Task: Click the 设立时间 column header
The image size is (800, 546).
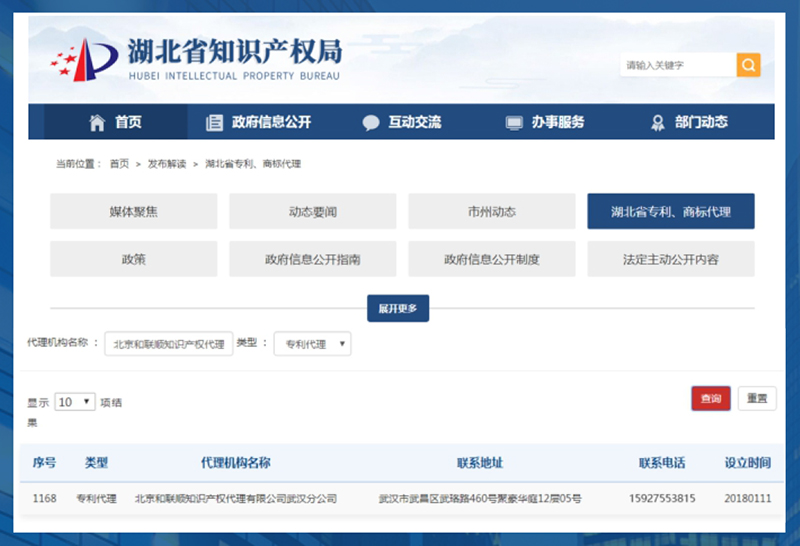Action: tap(748, 463)
